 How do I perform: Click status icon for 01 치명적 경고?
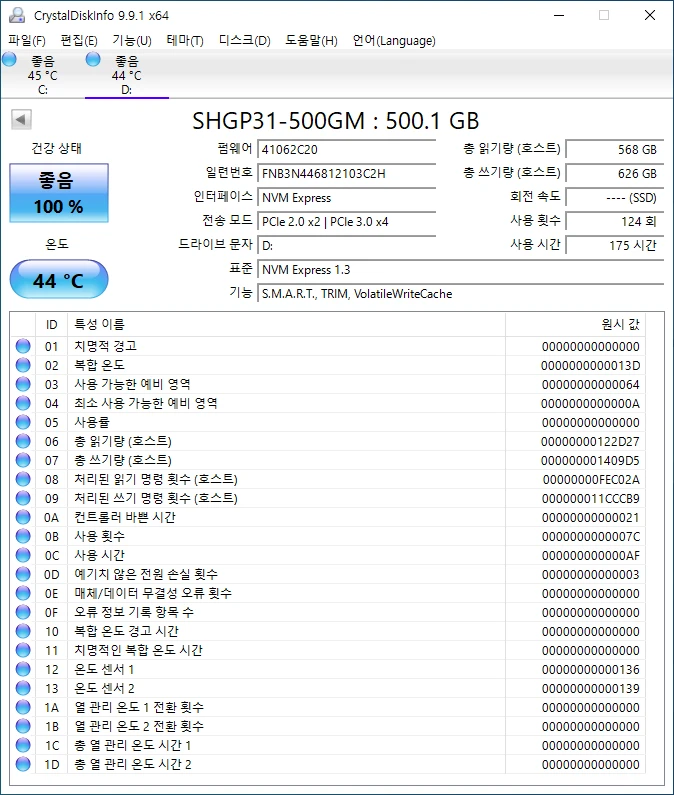tap(23, 346)
